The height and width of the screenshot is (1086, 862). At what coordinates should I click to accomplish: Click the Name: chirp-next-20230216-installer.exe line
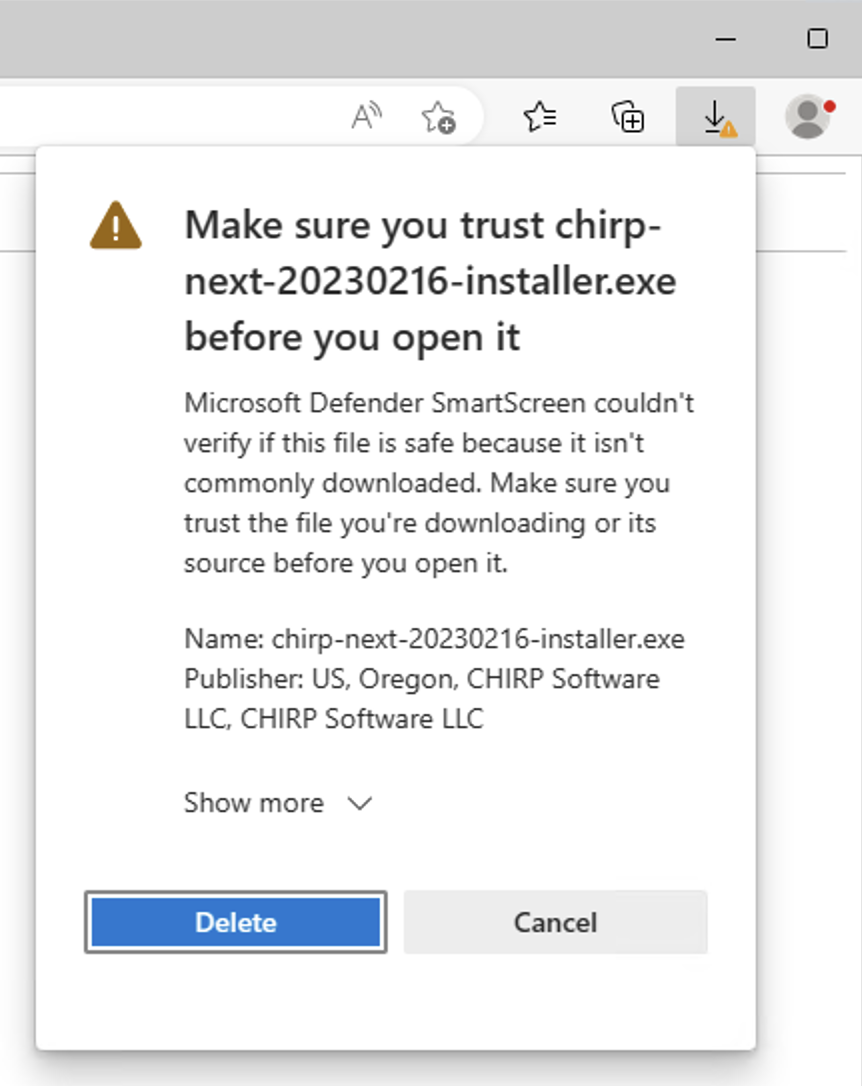click(434, 638)
